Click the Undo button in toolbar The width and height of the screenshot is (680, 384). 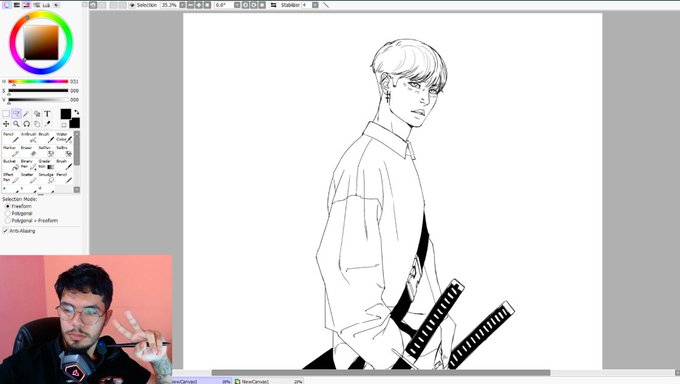tap(93, 5)
